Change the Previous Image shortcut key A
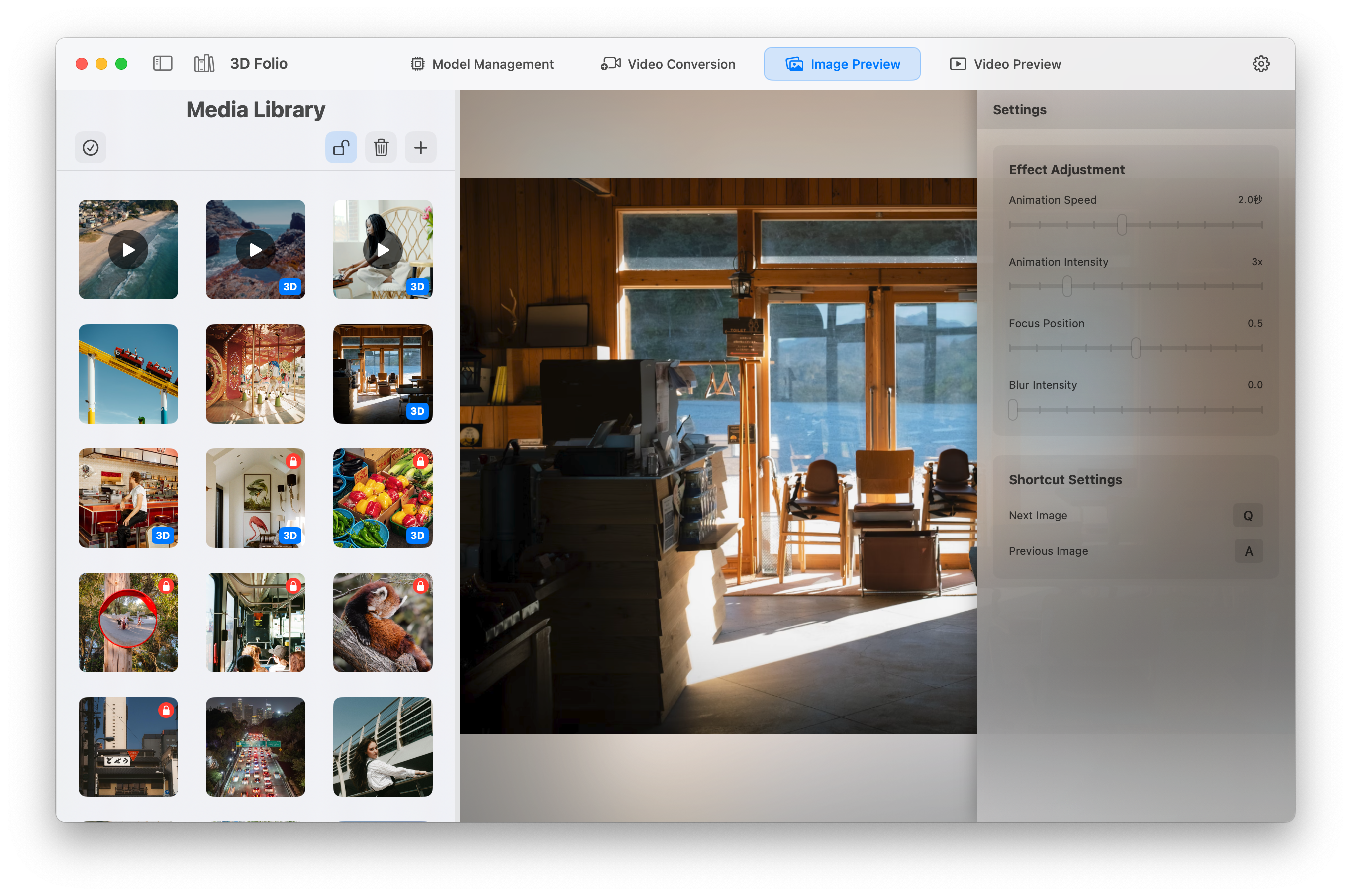The width and height of the screenshot is (1351, 896). click(x=1248, y=551)
